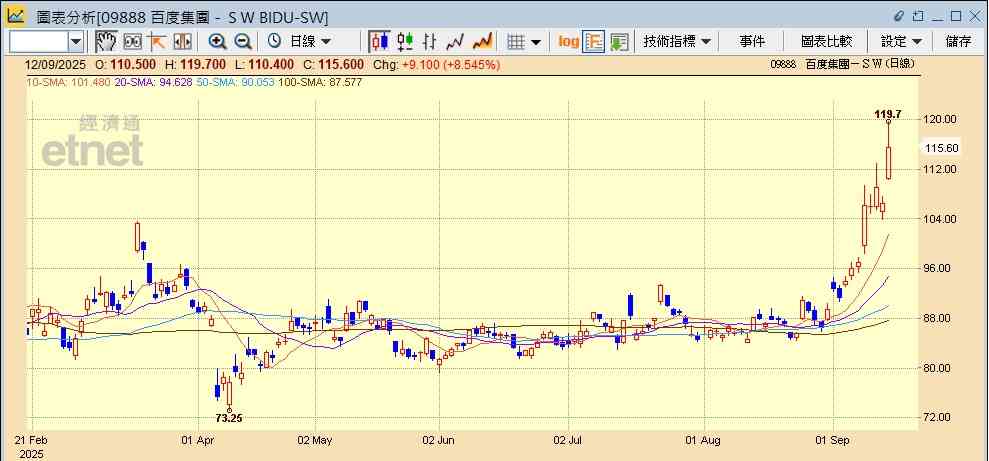Switch to line chart type

455,42
